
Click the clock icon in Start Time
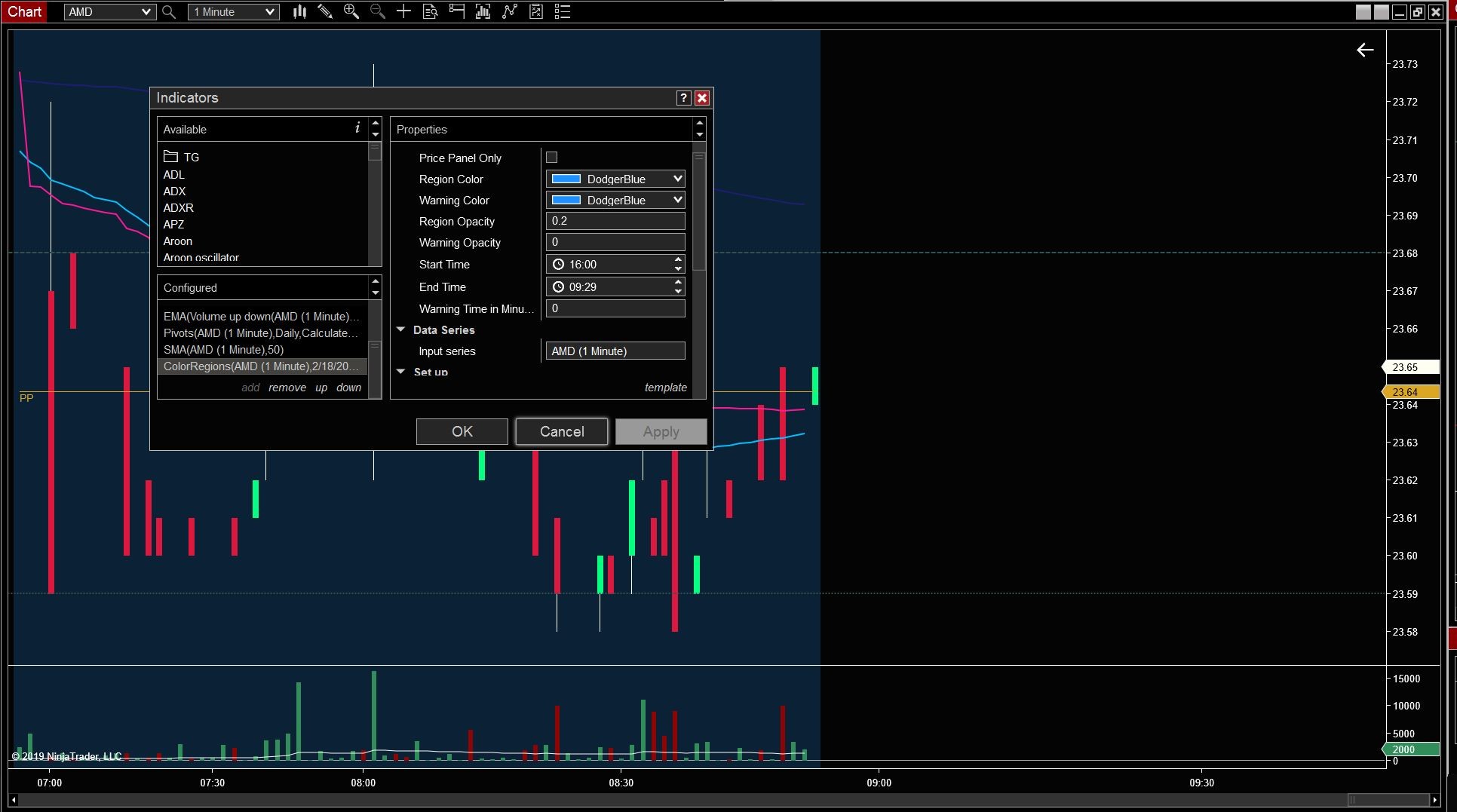[559, 265]
